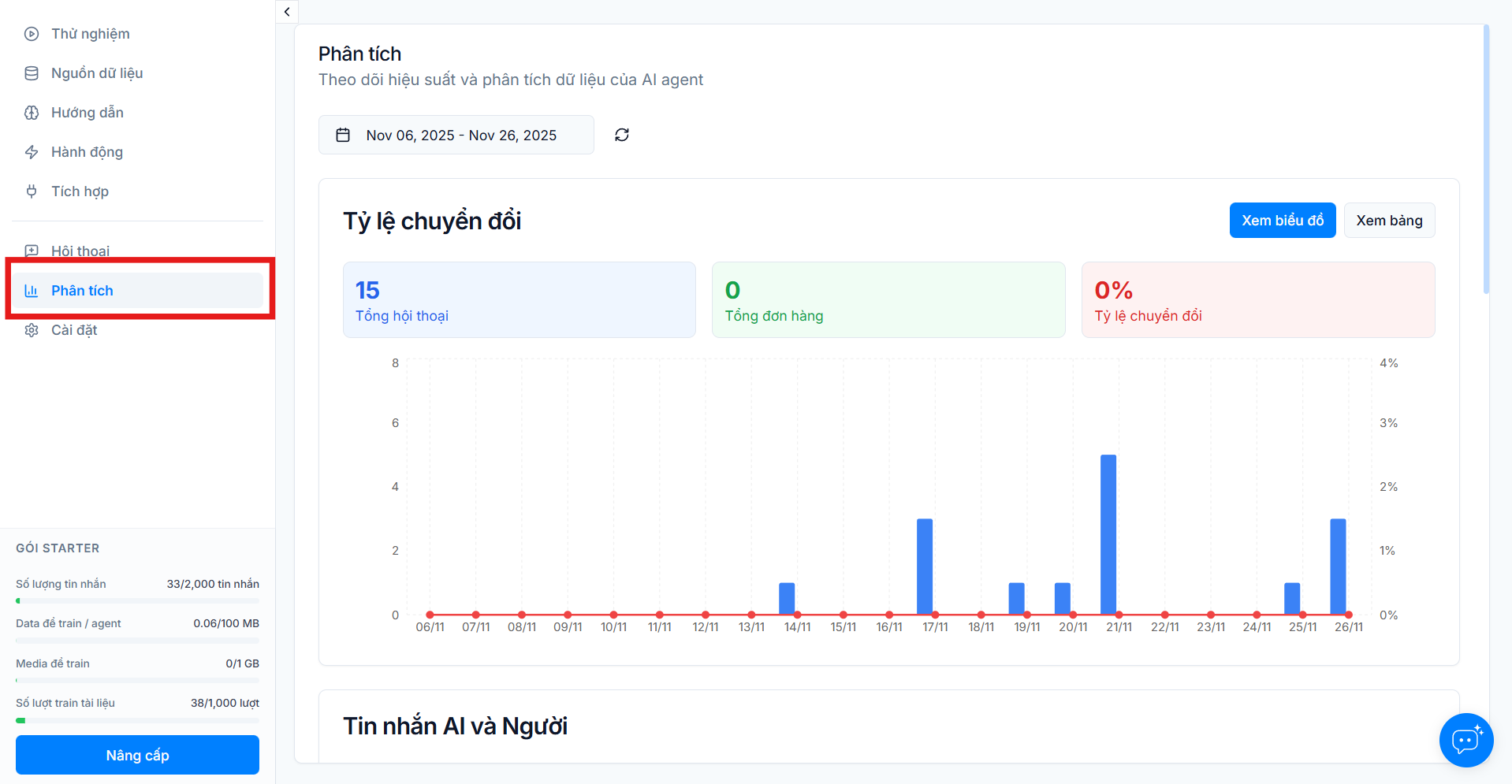
Task: Open Cài đặt settings
Action: point(138,330)
